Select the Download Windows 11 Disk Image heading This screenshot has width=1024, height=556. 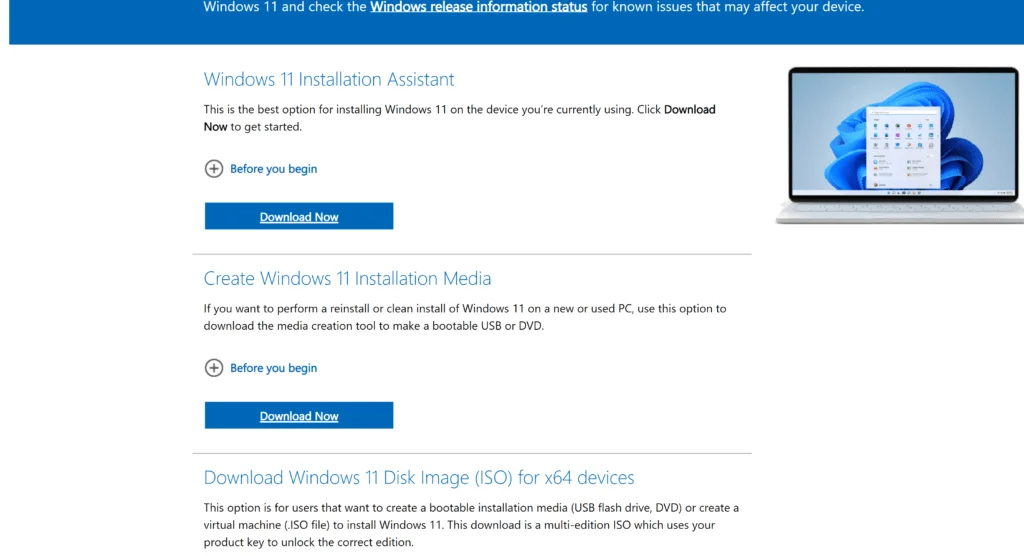418,478
